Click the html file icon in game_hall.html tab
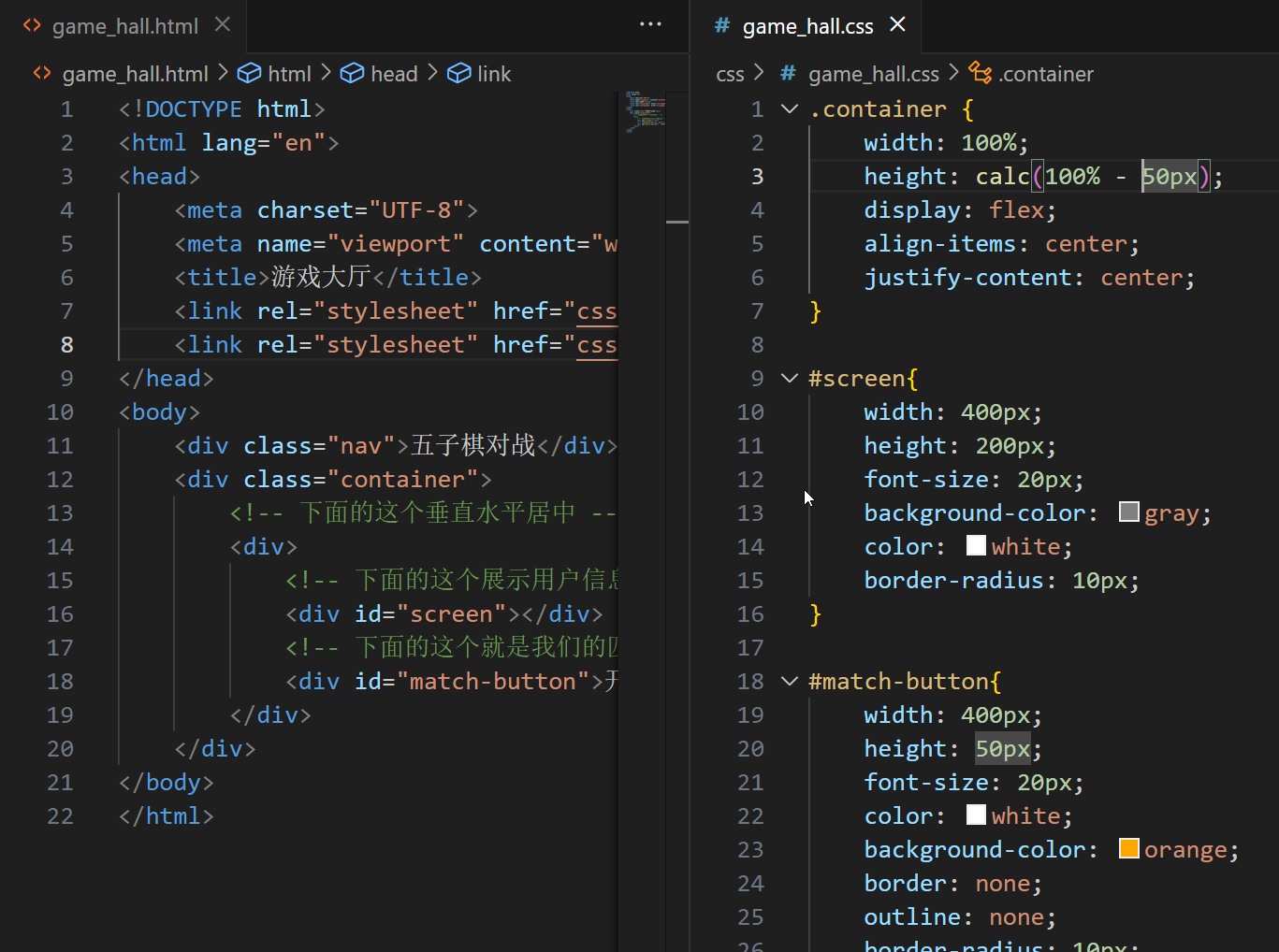This screenshot has width=1279, height=952. (x=32, y=25)
